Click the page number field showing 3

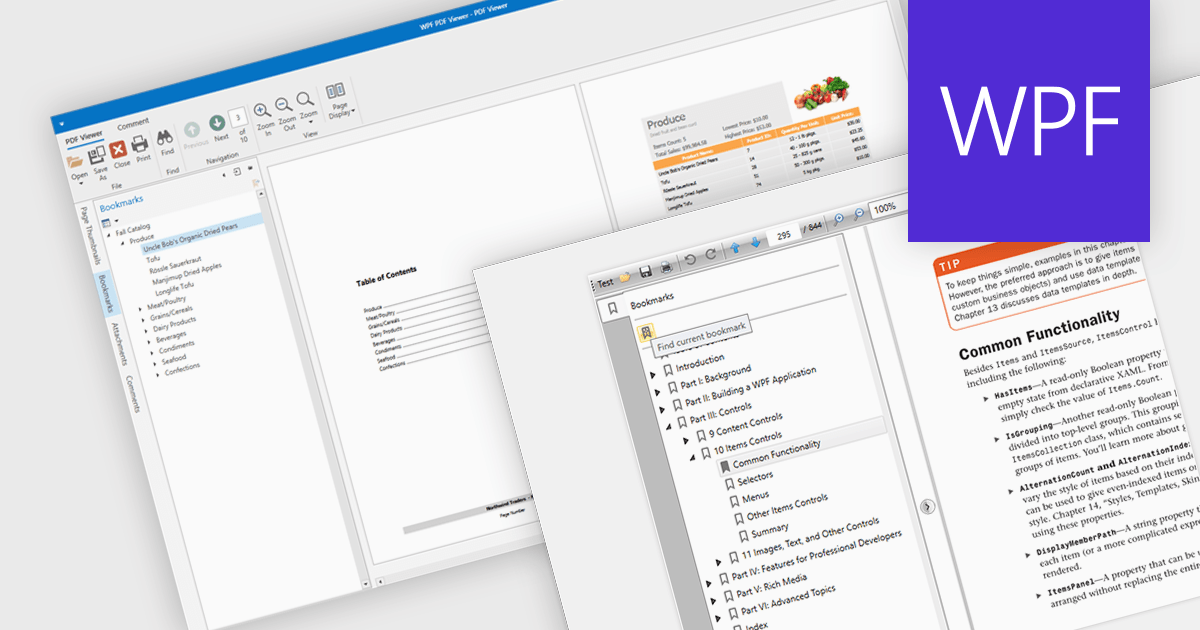(237, 118)
